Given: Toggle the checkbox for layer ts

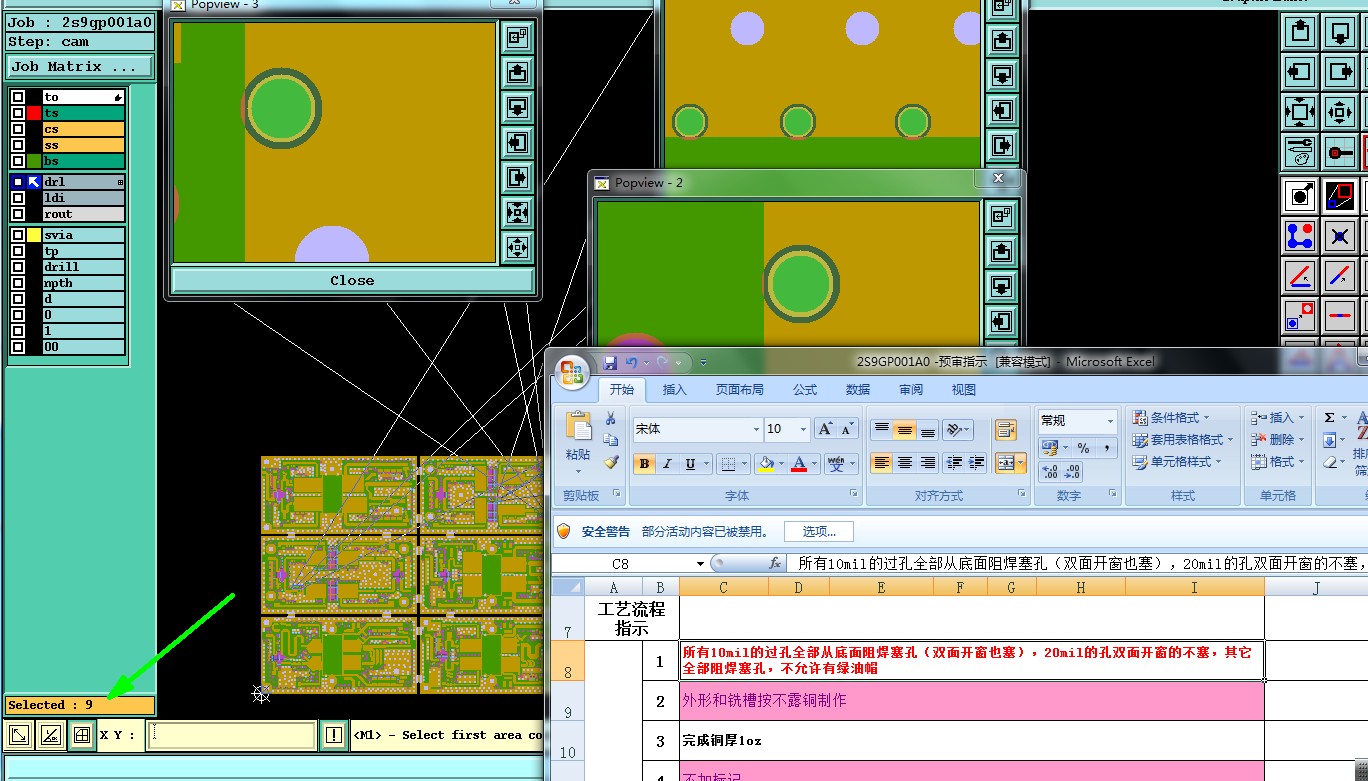Looking at the screenshot, I should [x=18, y=113].
